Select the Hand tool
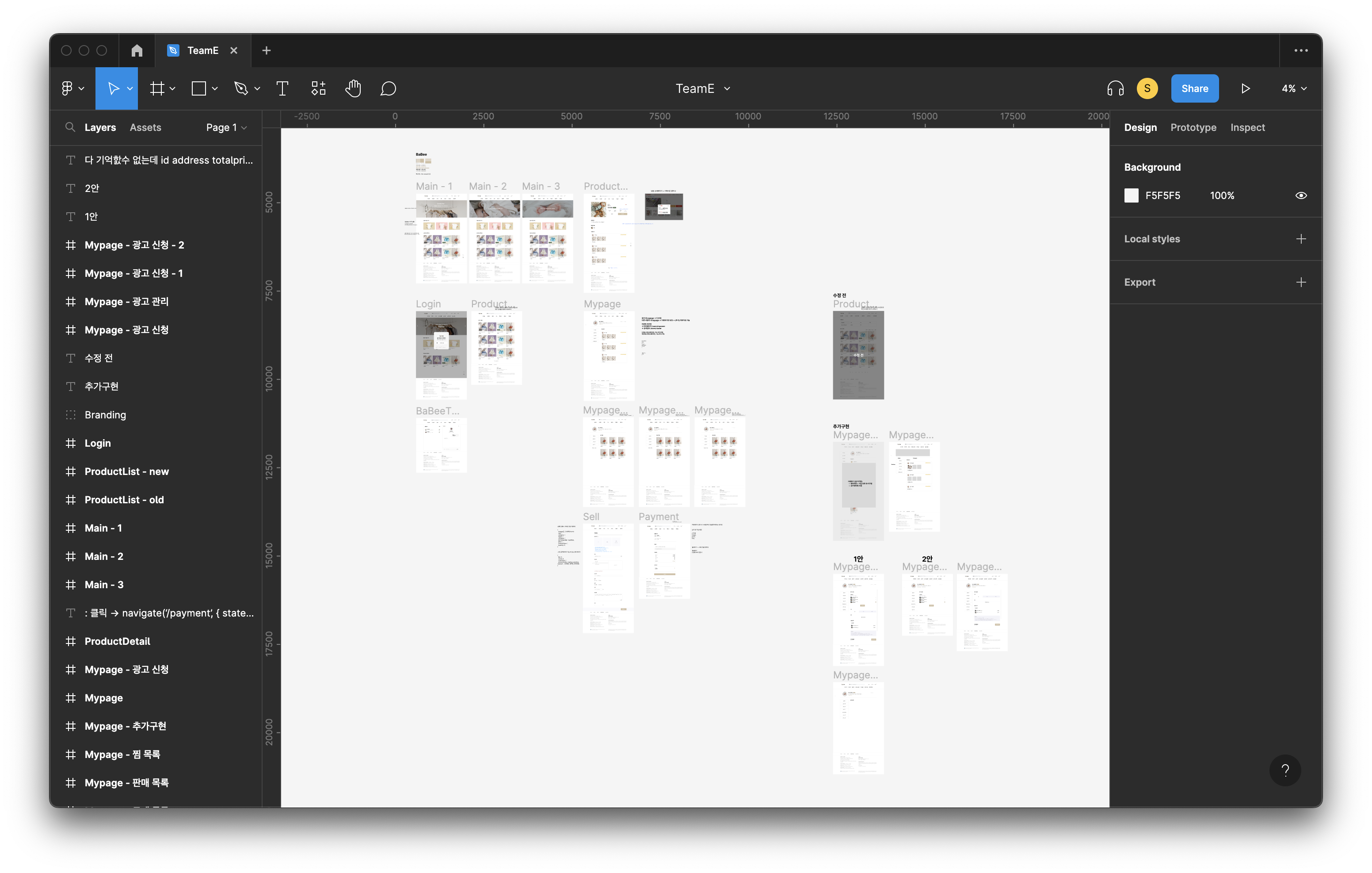This screenshot has height=873, width=1372. 353,88
